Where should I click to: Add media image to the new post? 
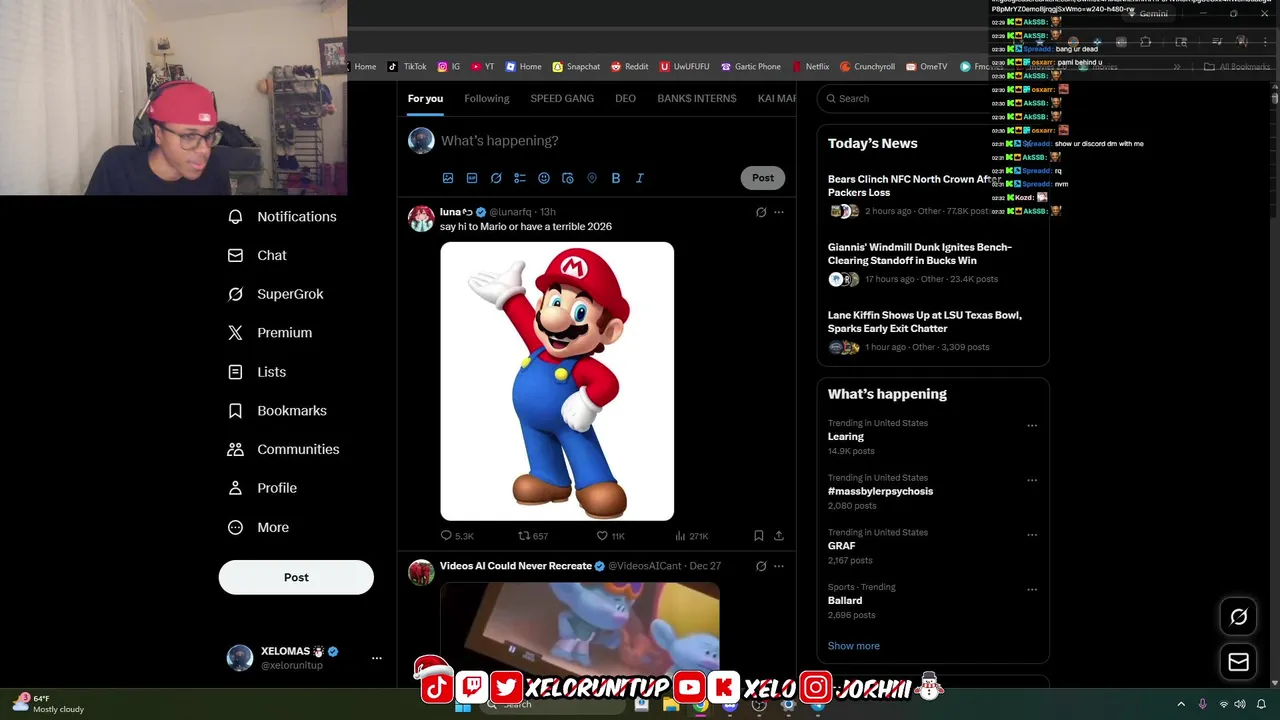448,178
